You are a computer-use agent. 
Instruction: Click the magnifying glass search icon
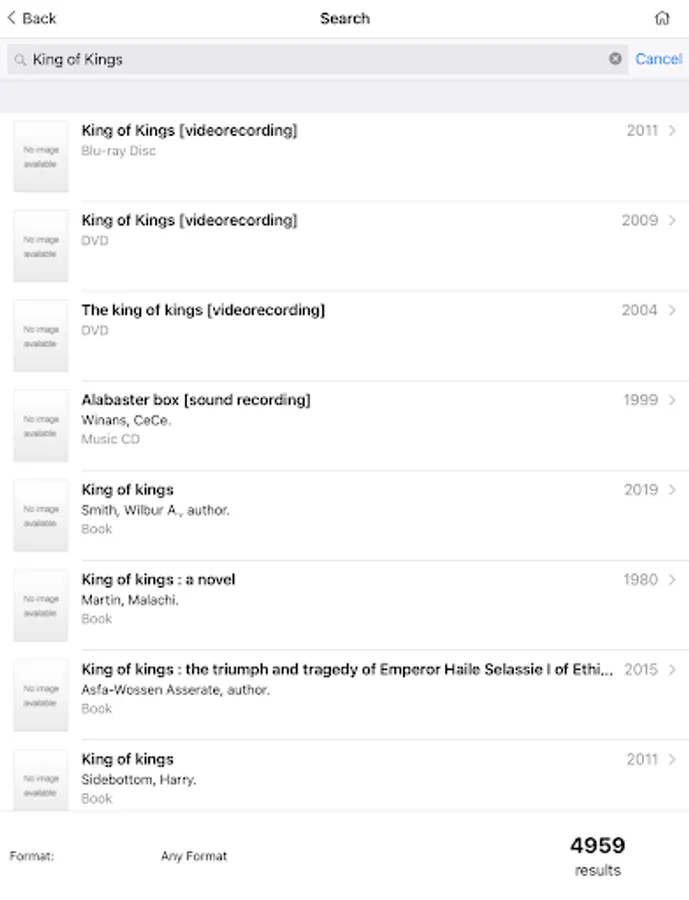(19, 60)
